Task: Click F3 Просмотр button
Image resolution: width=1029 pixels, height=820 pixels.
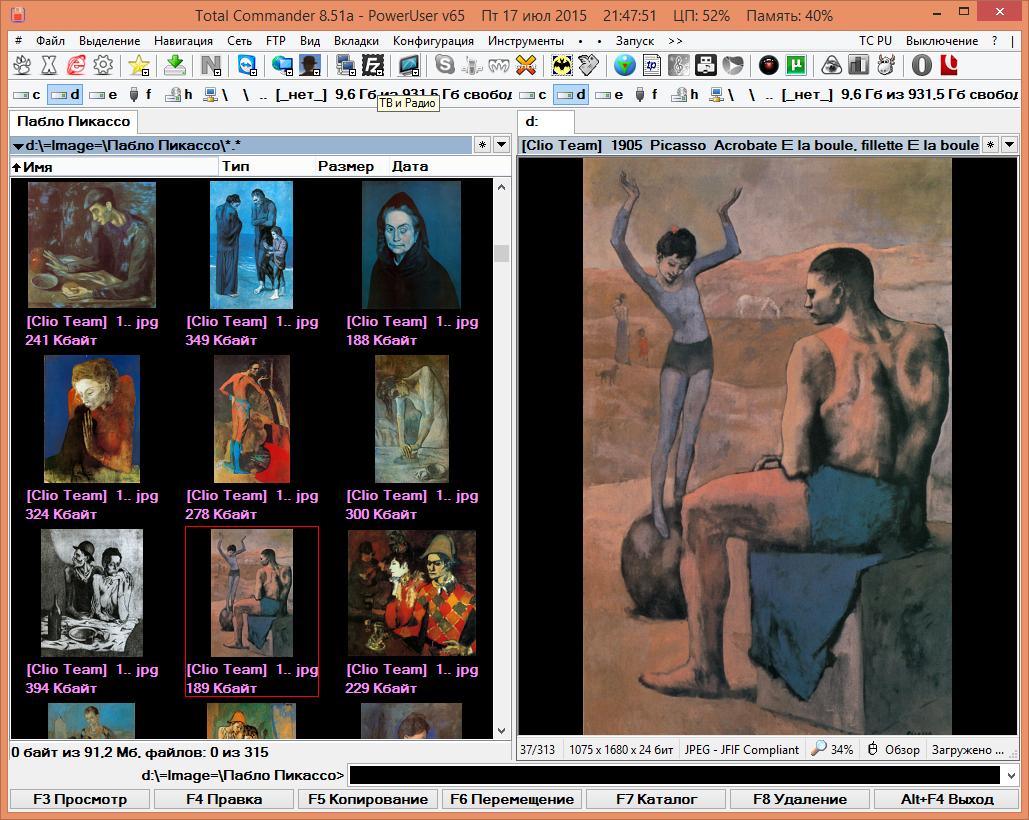Action: (80, 799)
